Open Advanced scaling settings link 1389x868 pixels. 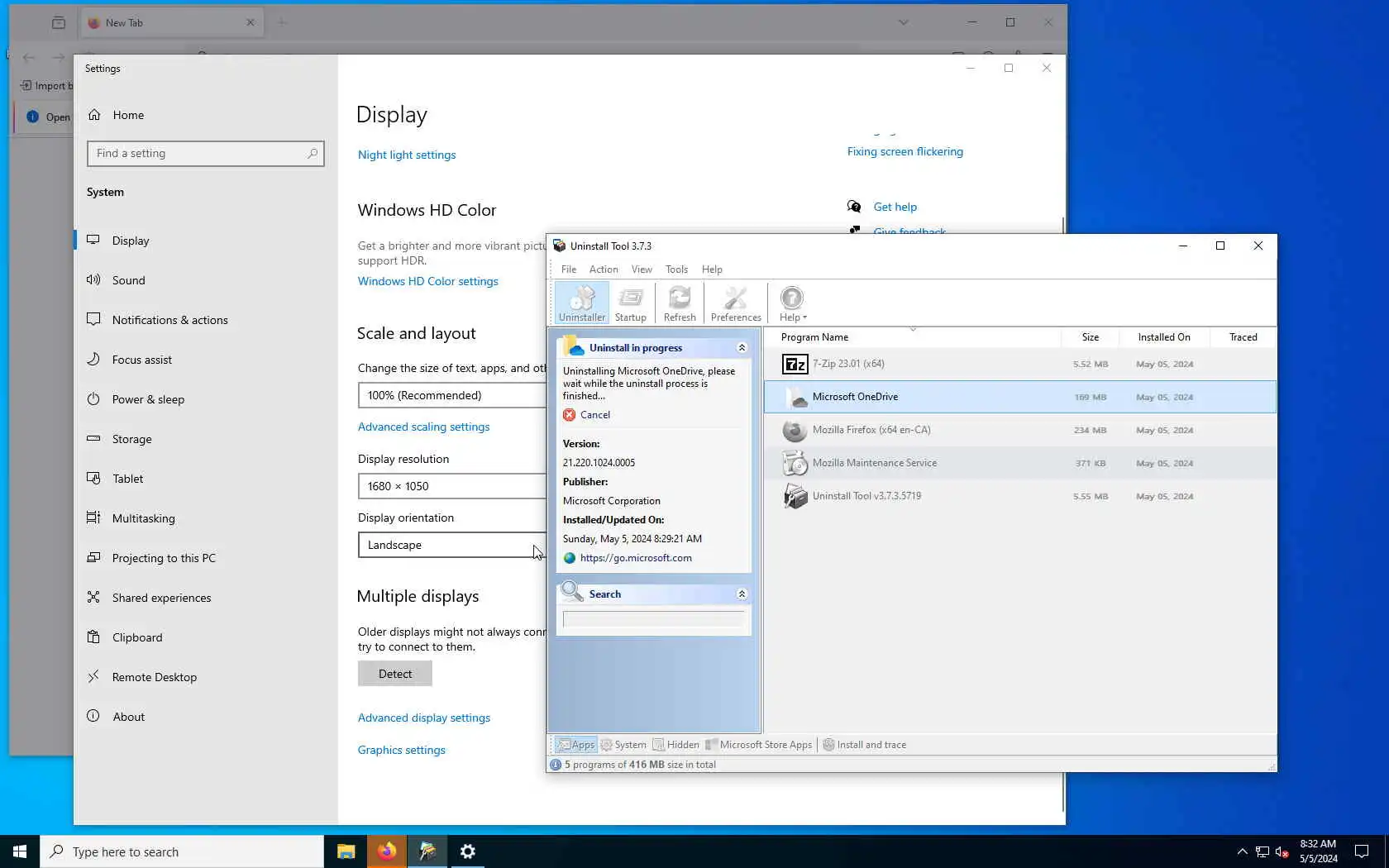click(423, 427)
